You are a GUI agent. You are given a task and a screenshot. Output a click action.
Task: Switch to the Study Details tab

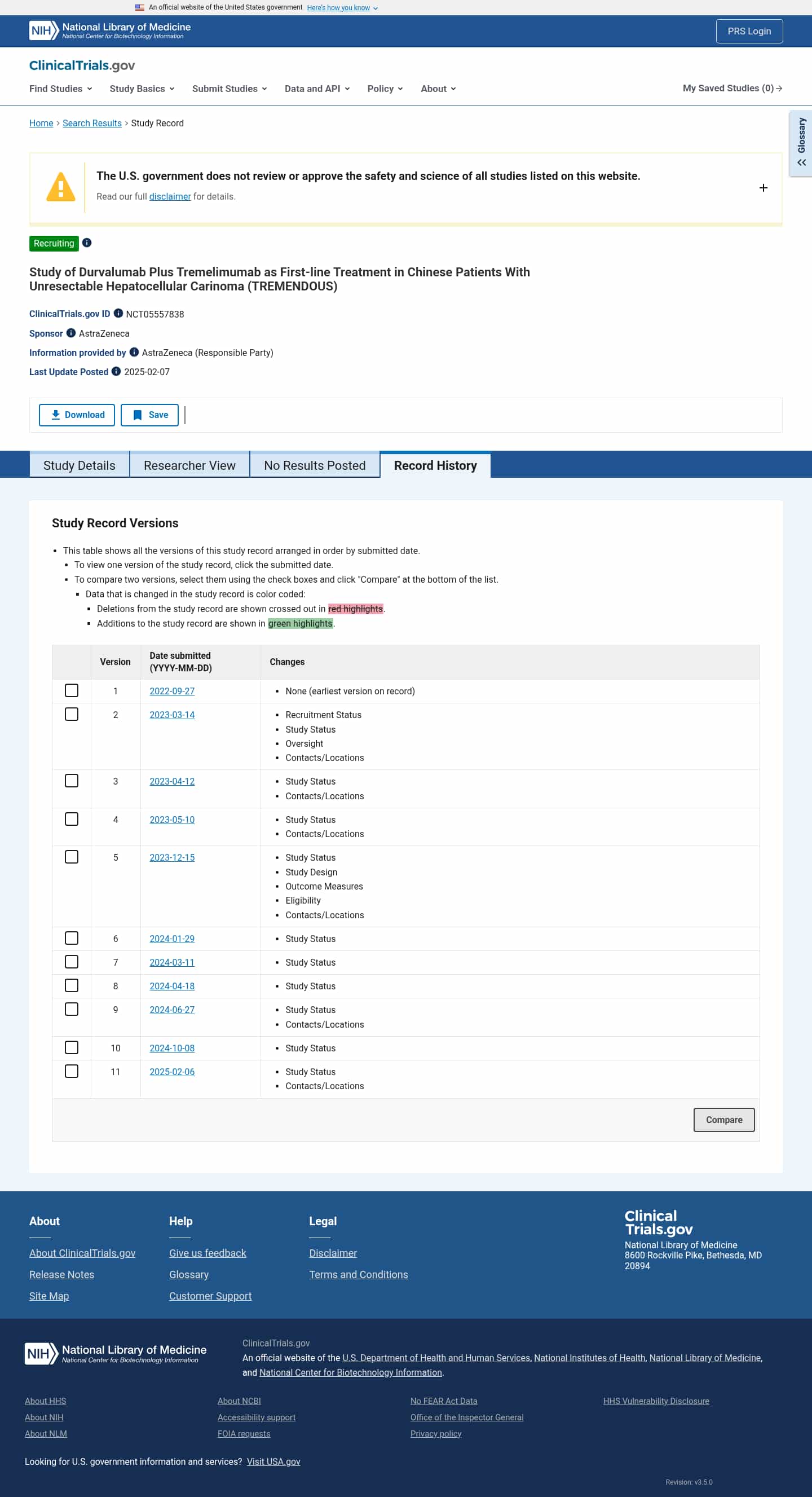79,465
